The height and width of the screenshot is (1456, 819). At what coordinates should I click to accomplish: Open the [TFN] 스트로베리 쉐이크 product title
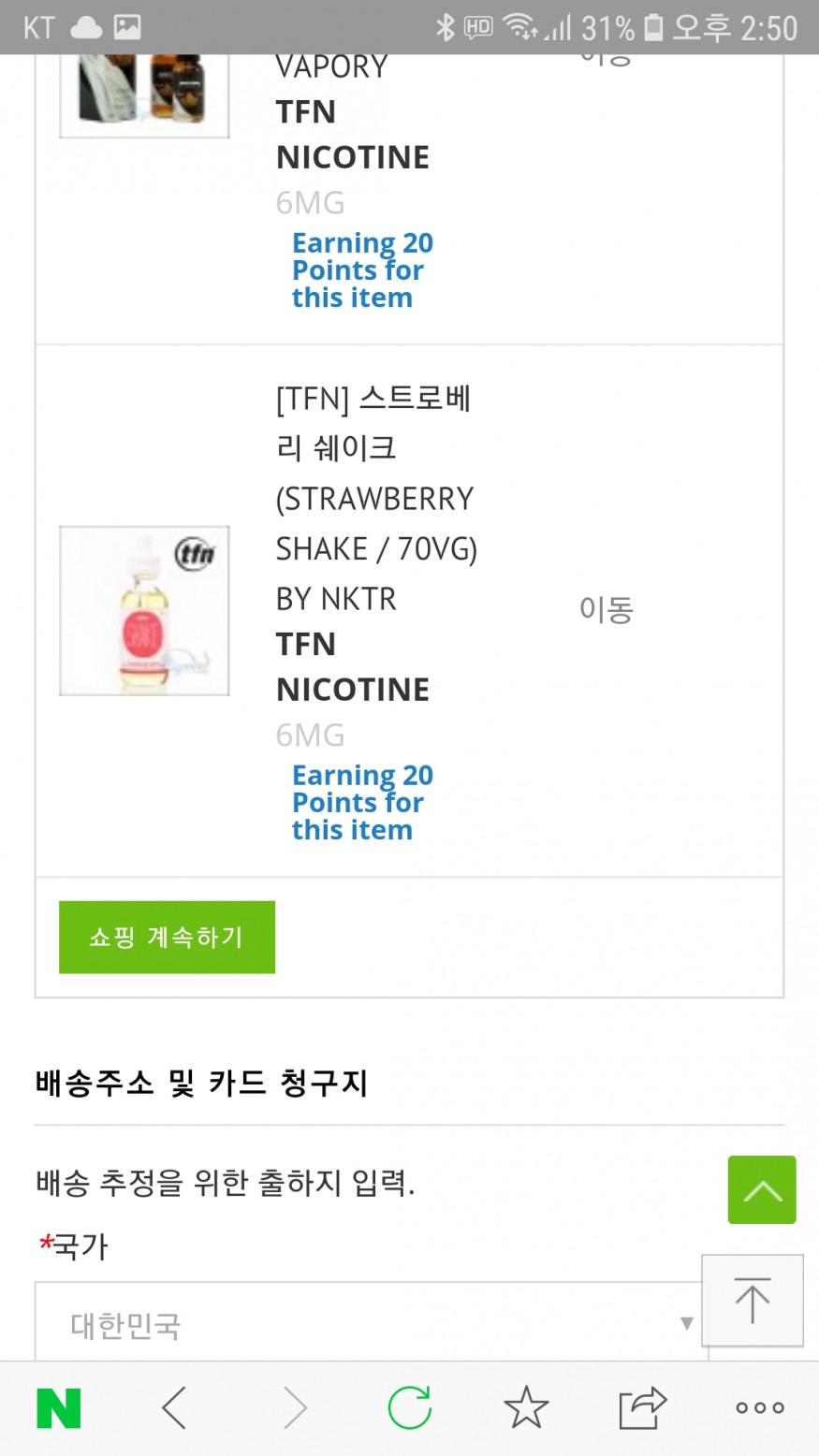click(x=374, y=423)
